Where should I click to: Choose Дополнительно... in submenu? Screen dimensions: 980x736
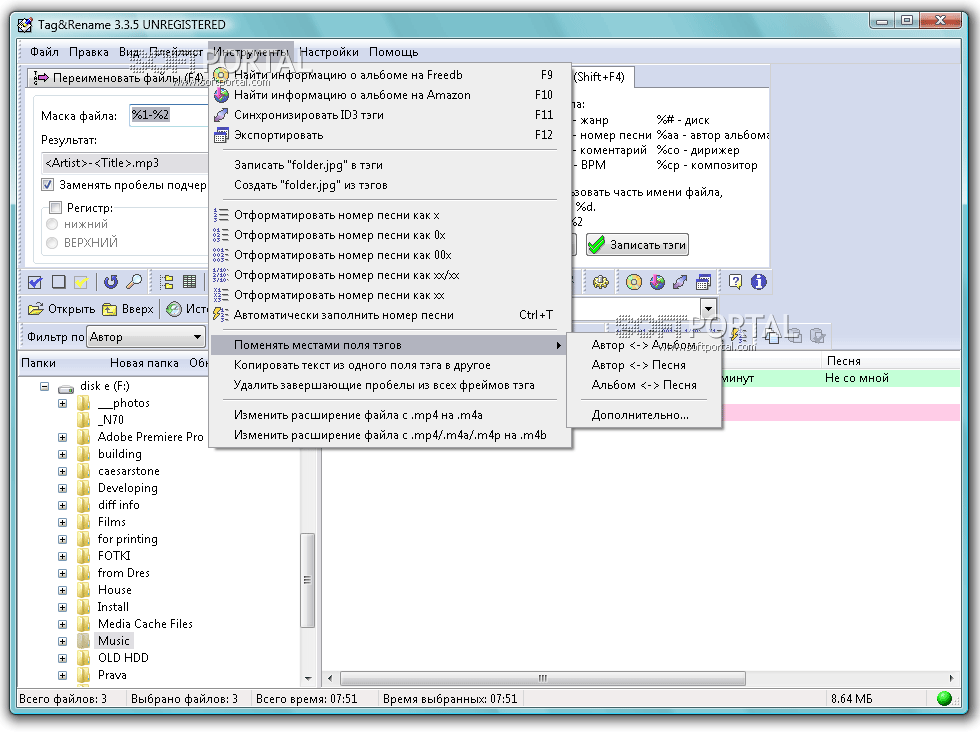click(644, 415)
